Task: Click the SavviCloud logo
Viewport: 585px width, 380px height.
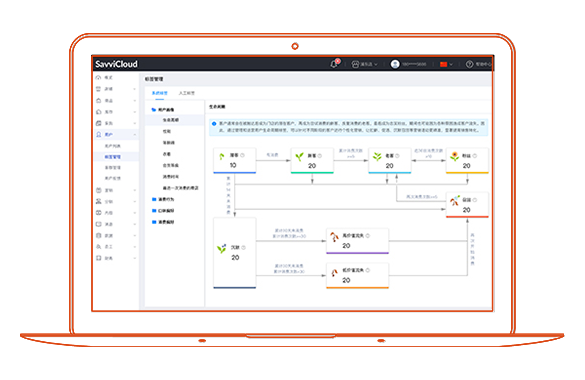Action: (116, 64)
